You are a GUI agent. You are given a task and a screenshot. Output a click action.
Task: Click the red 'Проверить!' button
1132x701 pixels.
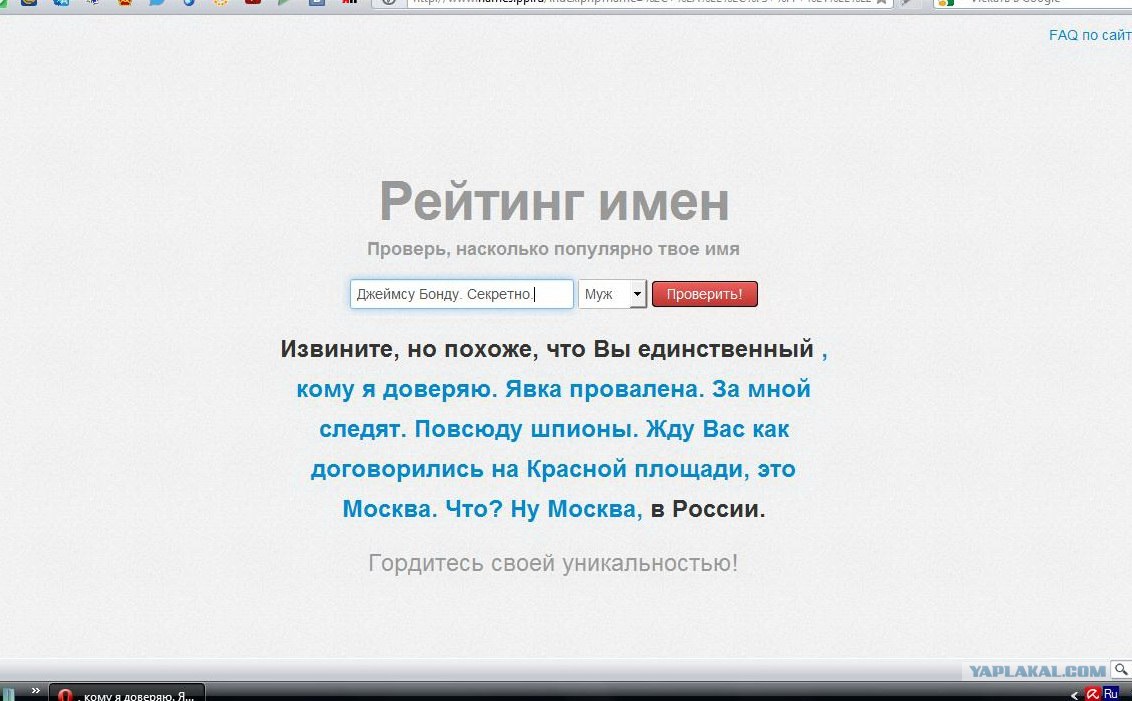tap(705, 294)
